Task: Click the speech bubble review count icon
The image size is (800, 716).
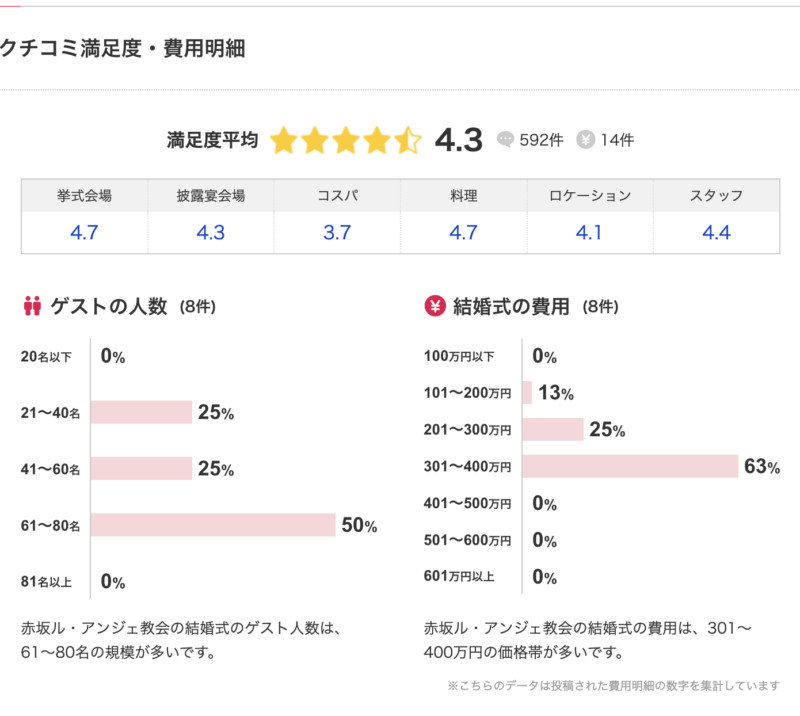Action: (x=505, y=140)
